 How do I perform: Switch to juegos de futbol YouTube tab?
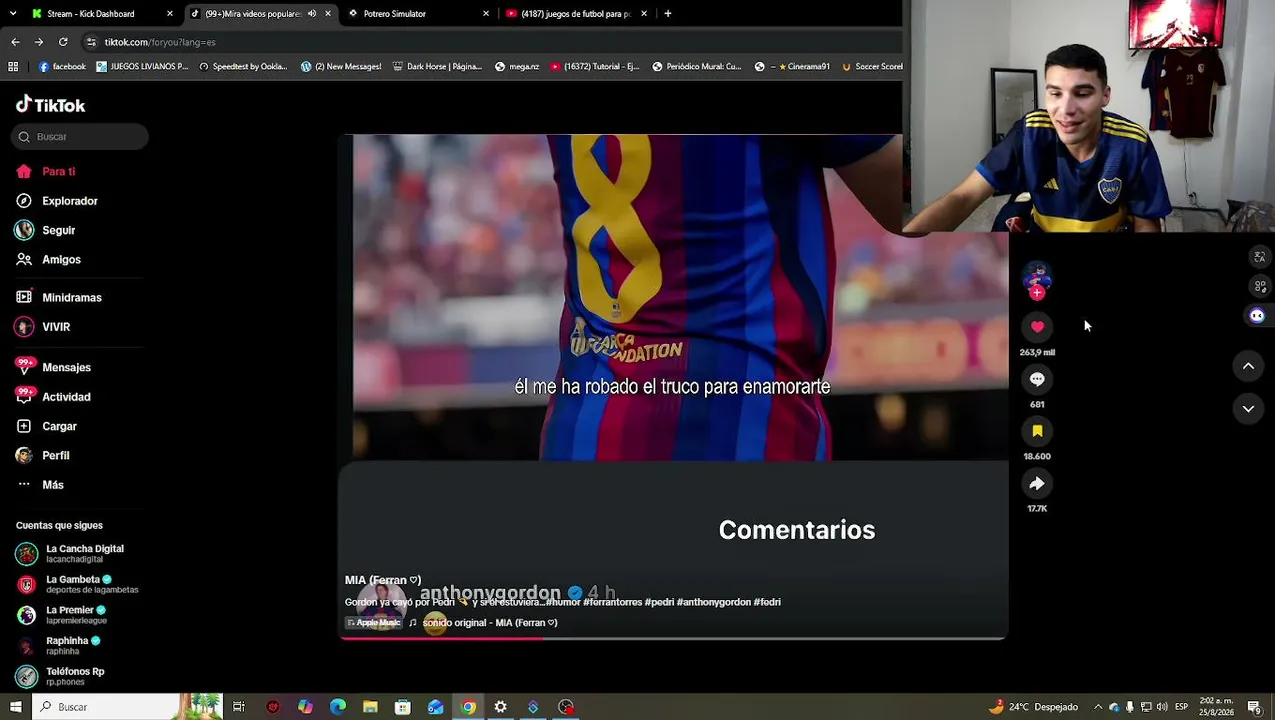coord(575,14)
